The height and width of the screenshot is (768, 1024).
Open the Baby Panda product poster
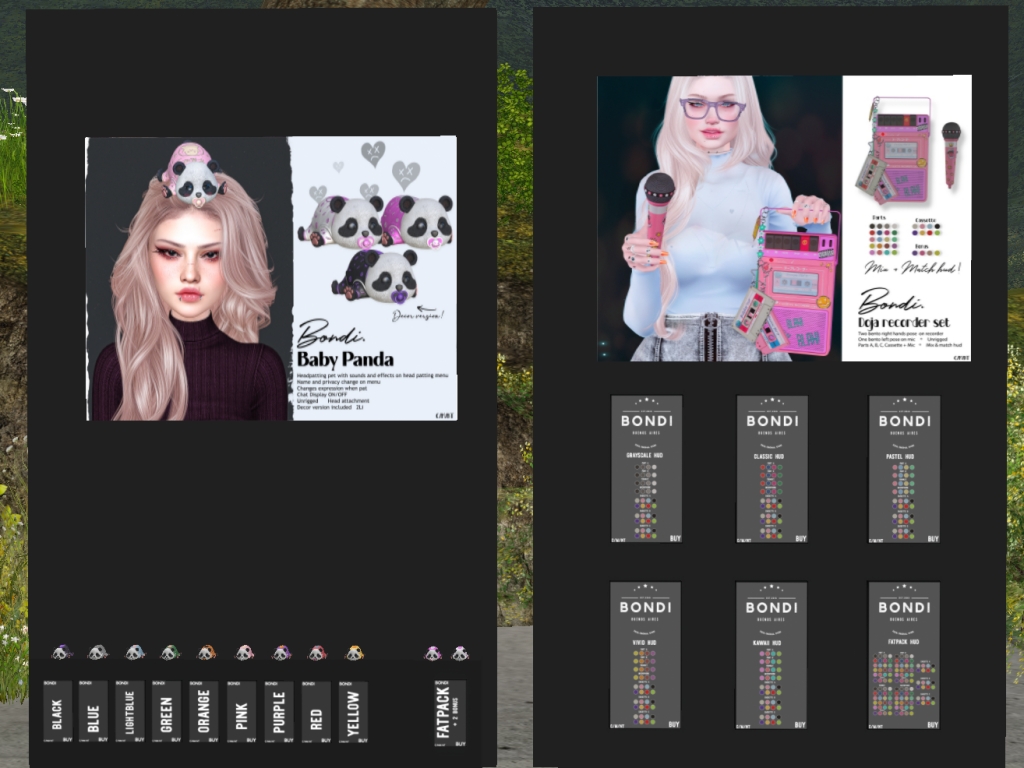point(271,278)
